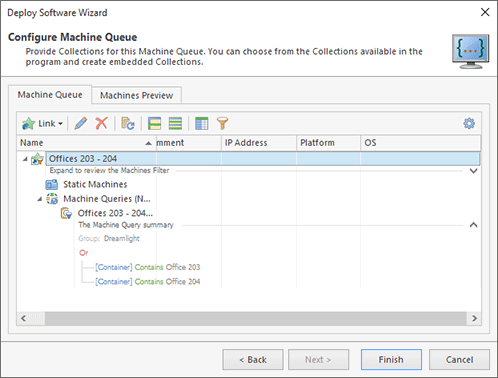
Task: Click the Expand All rows icon
Action: [154, 123]
